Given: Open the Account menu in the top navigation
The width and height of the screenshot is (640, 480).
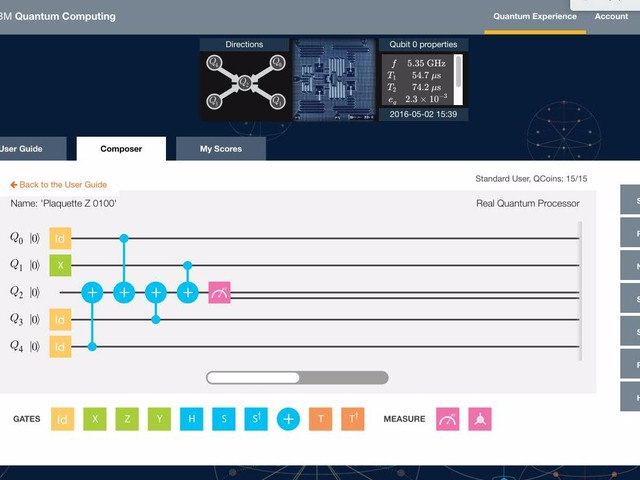Looking at the screenshot, I should tap(611, 16).
